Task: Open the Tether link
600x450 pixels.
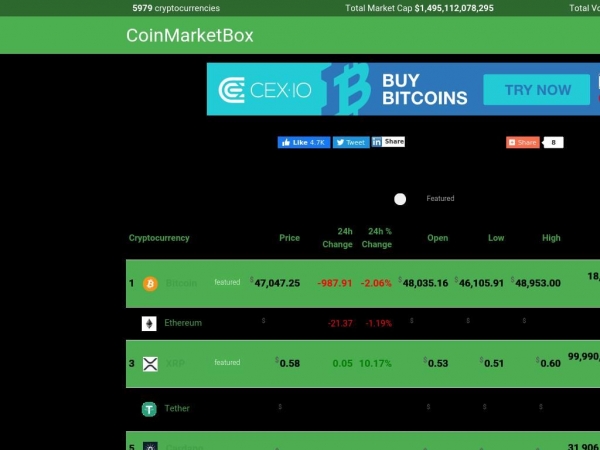Action: (177, 408)
